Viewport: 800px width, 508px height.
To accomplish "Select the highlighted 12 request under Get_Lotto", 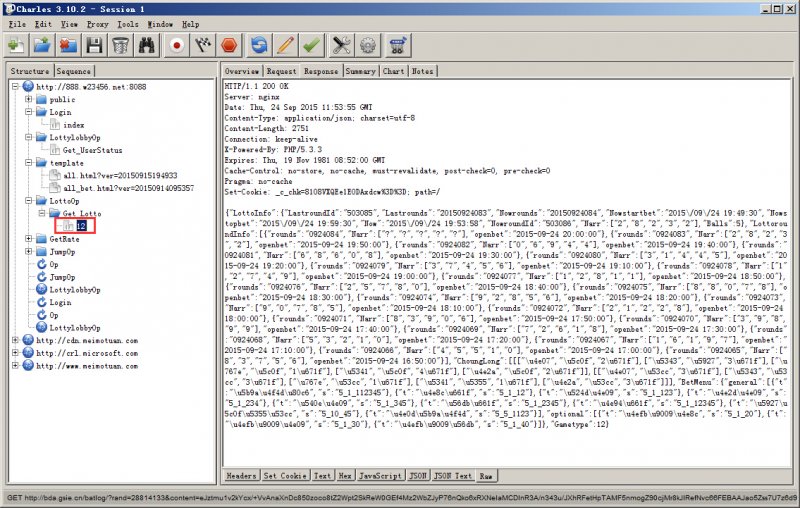I will coord(81,226).
